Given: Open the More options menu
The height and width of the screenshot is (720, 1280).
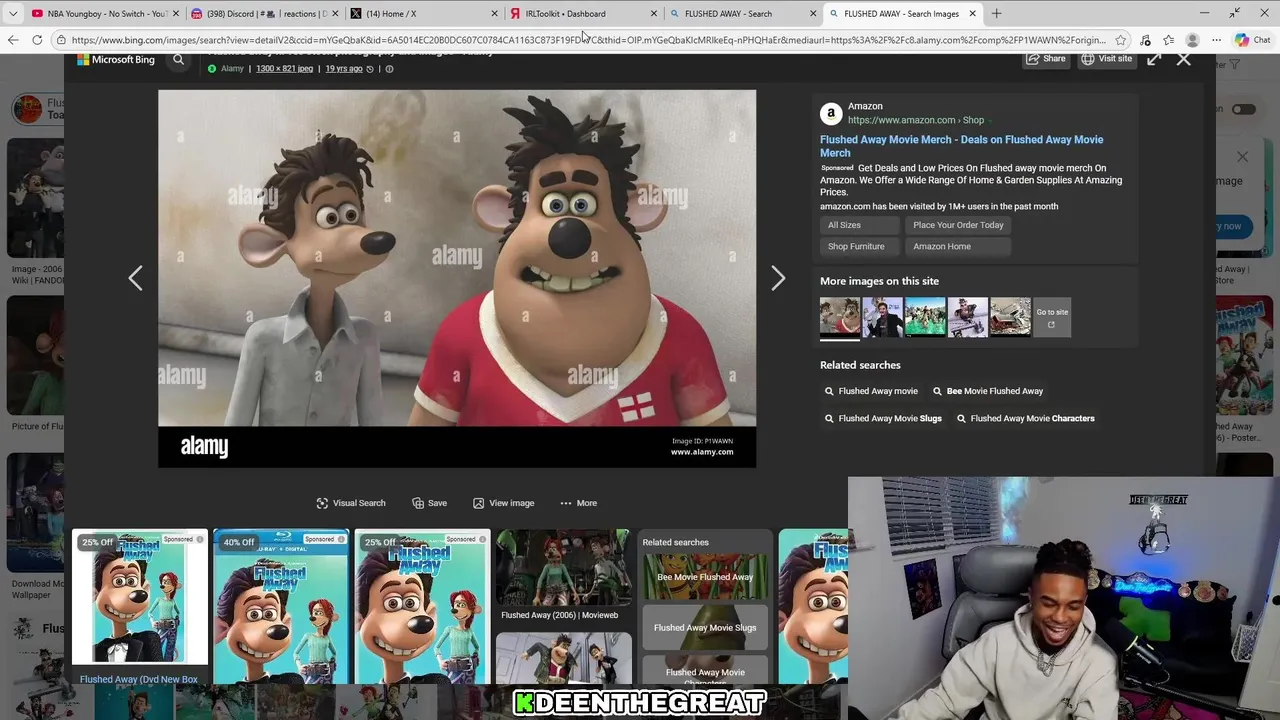Looking at the screenshot, I should [x=578, y=503].
